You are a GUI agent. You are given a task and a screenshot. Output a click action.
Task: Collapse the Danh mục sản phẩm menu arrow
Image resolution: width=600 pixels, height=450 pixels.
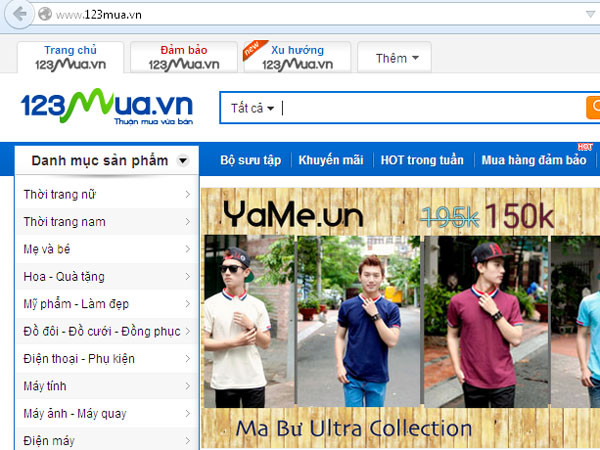click(183, 160)
